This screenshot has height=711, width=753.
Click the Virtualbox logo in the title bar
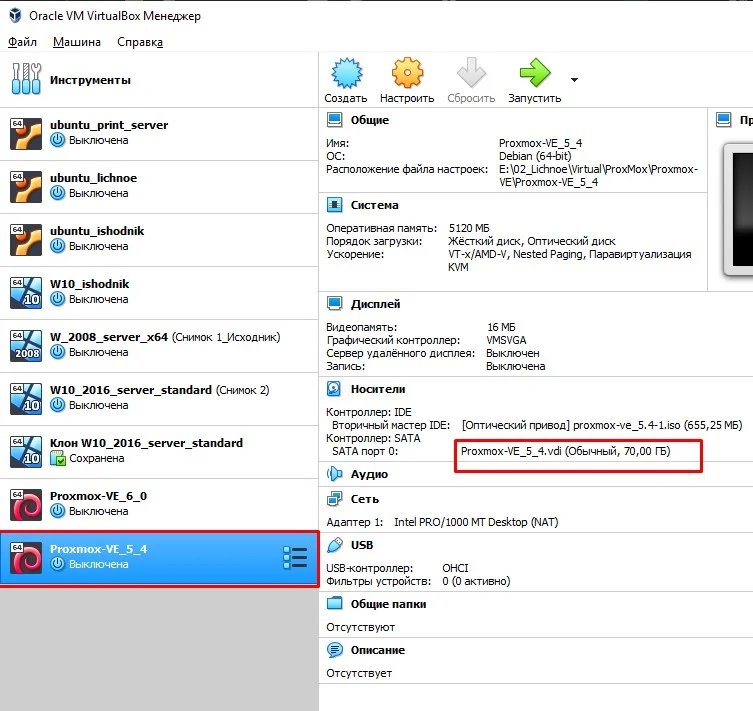coord(15,15)
